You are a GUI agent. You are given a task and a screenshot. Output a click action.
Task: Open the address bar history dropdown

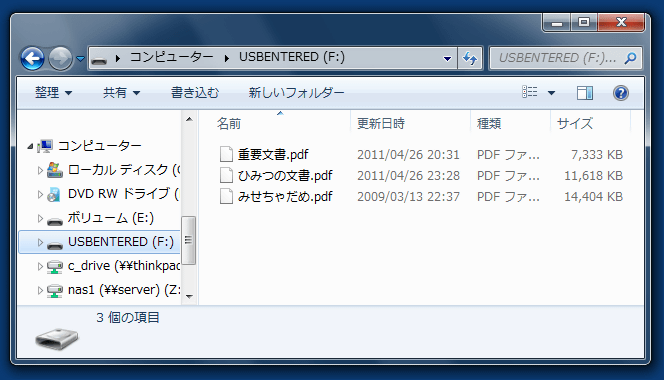coord(447,58)
